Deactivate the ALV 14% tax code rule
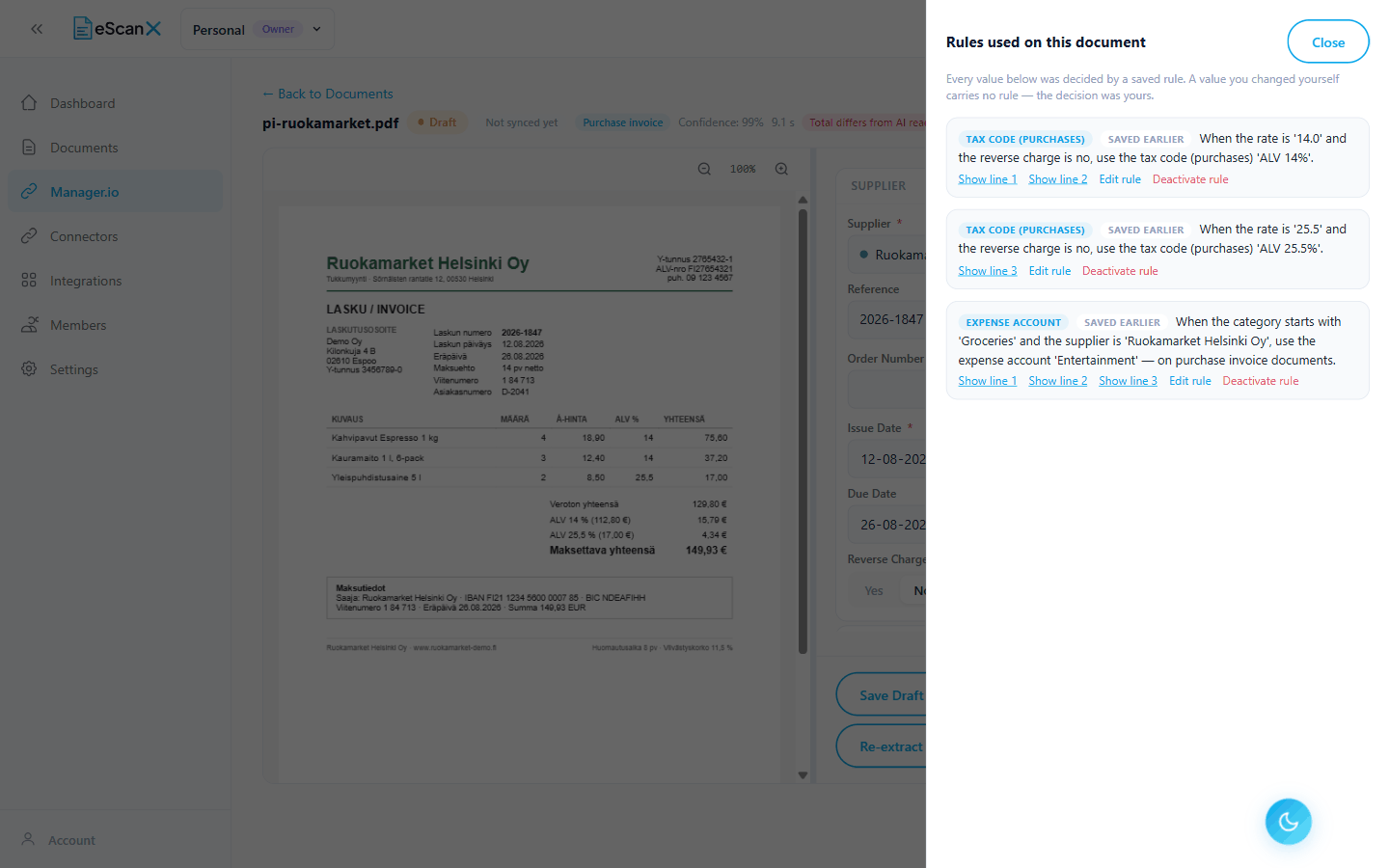The width and height of the screenshot is (1389, 868). pyautogui.click(x=1190, y=179)
